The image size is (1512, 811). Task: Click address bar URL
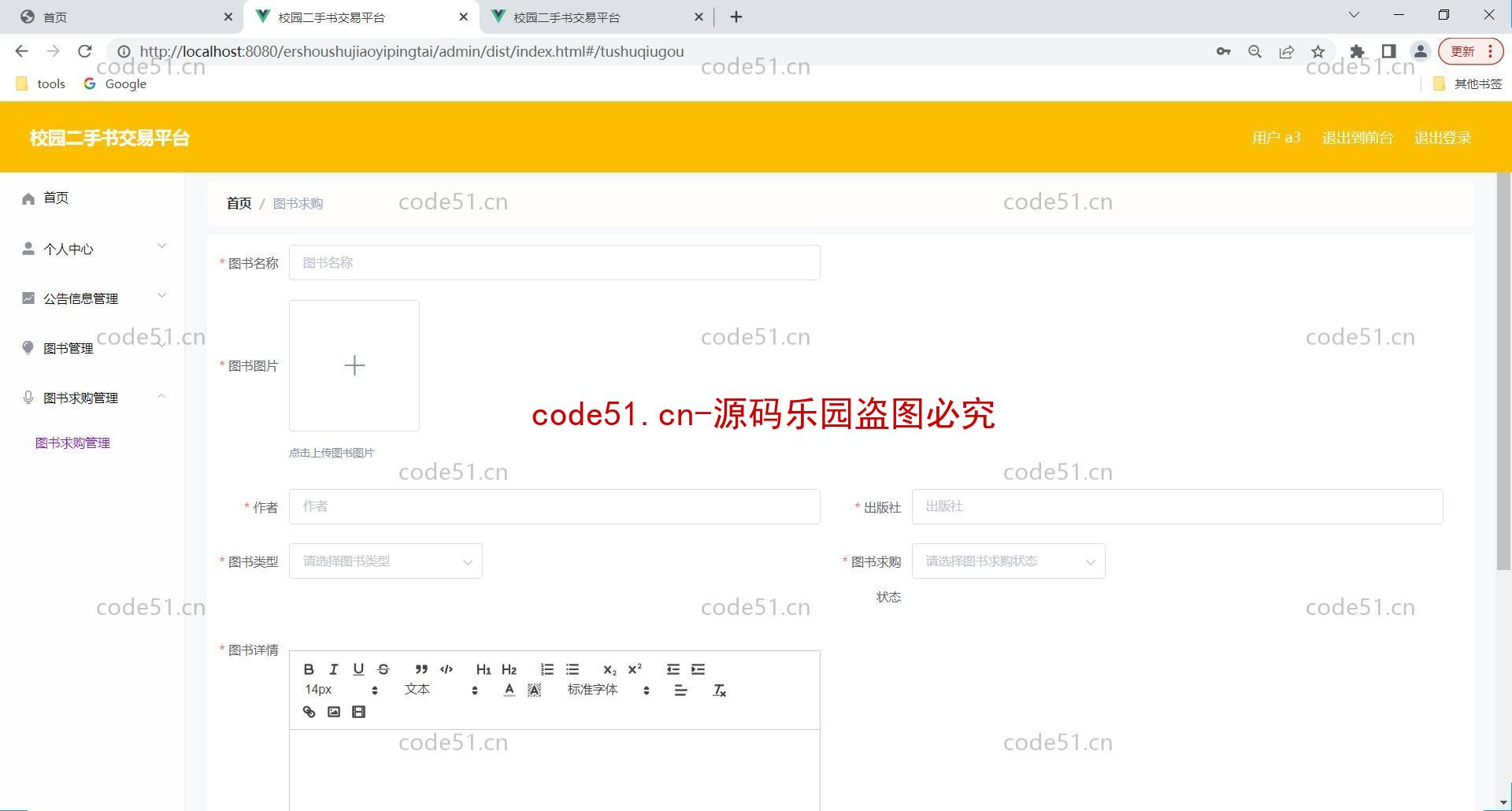coord(412,51)
